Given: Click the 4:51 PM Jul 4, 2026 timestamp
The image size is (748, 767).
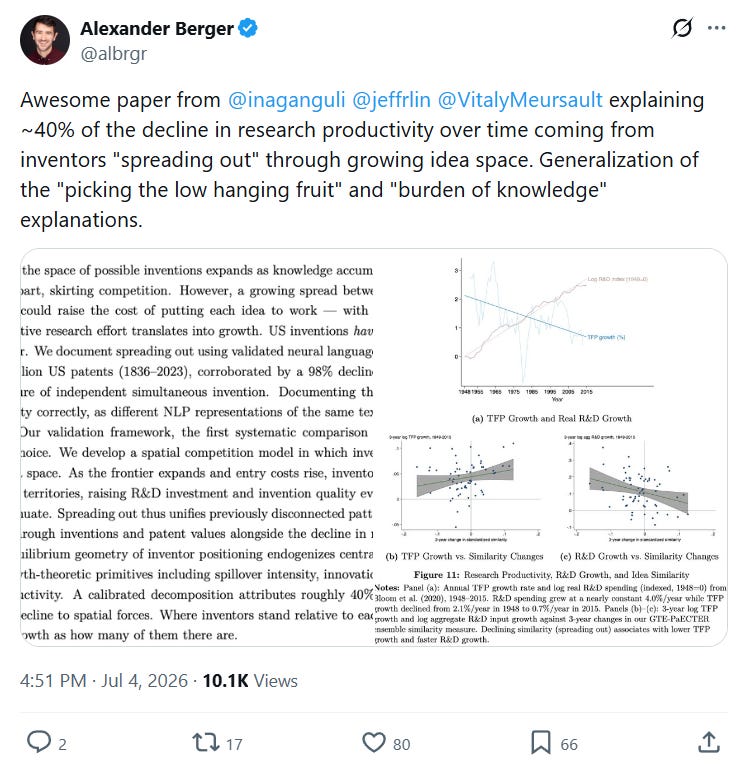Looking at the screenshot, I should click(104, 680).
